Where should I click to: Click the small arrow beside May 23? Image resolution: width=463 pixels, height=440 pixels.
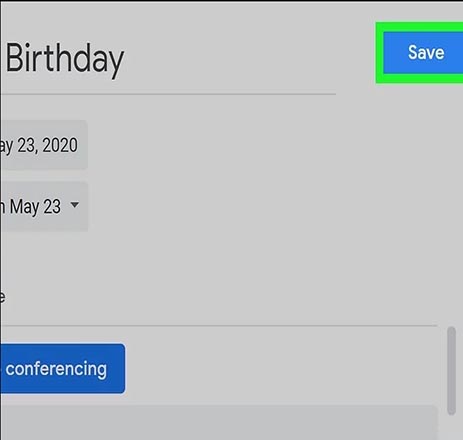point(75,204)
